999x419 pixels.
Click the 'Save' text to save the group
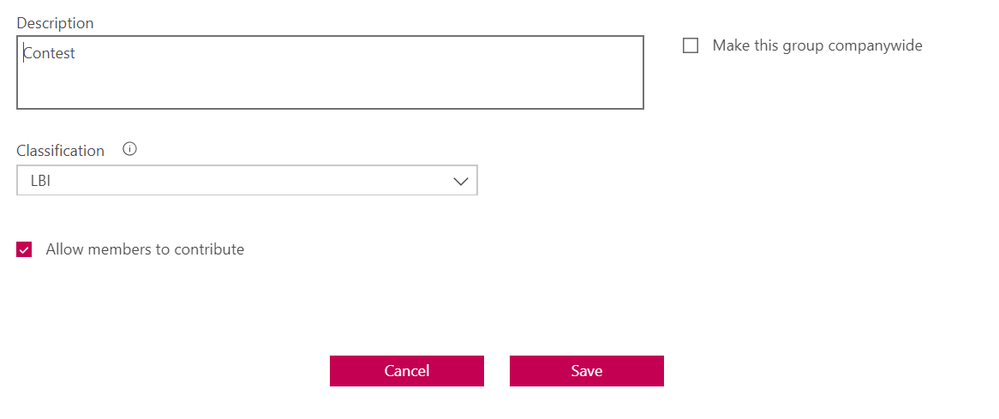point(586,371)
